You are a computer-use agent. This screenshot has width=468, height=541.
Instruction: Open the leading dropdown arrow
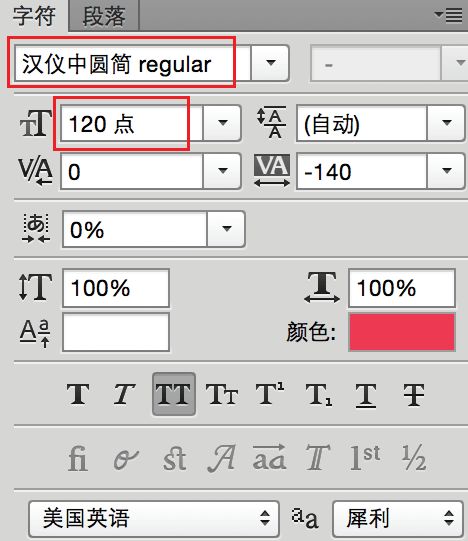[446, 123]
